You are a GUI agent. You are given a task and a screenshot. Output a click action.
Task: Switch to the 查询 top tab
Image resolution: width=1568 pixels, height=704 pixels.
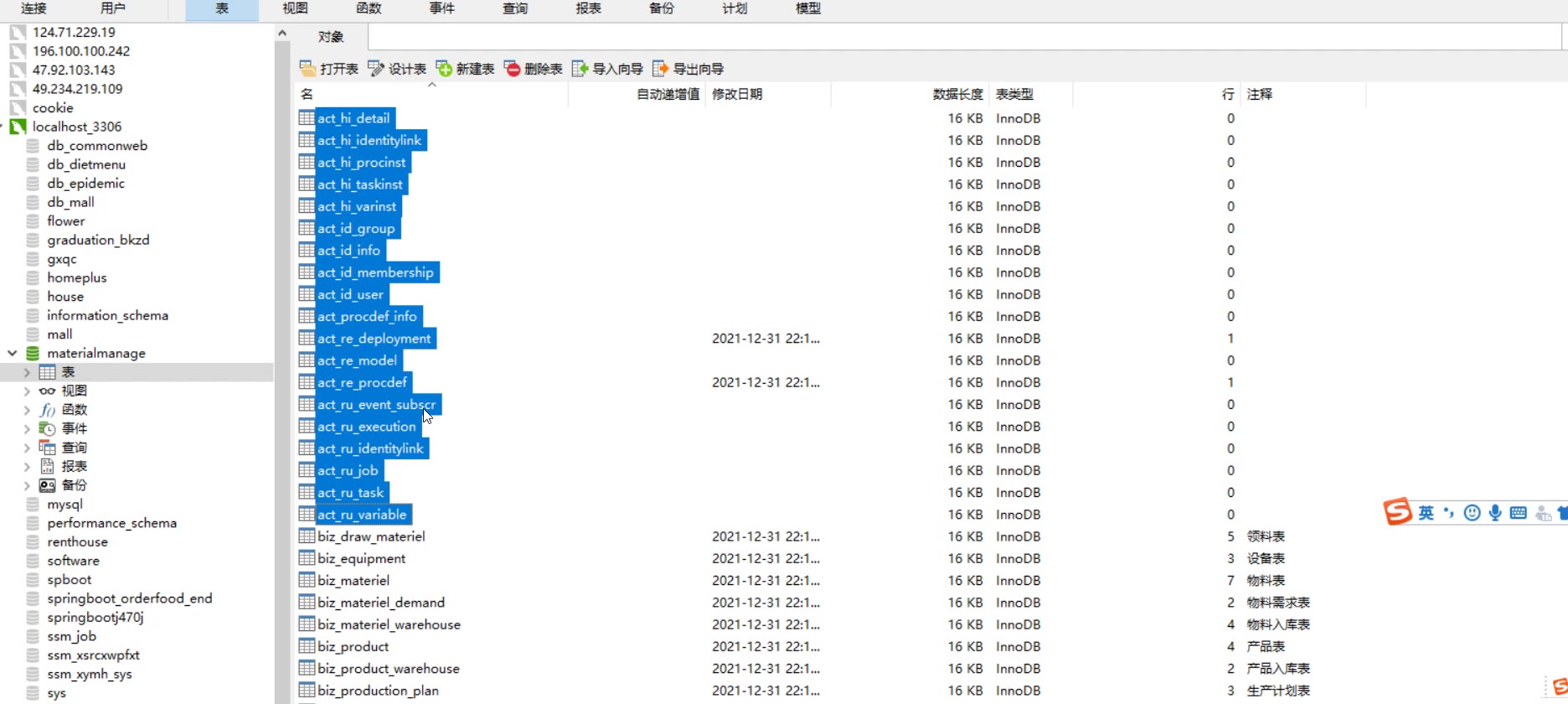[515, 8]
